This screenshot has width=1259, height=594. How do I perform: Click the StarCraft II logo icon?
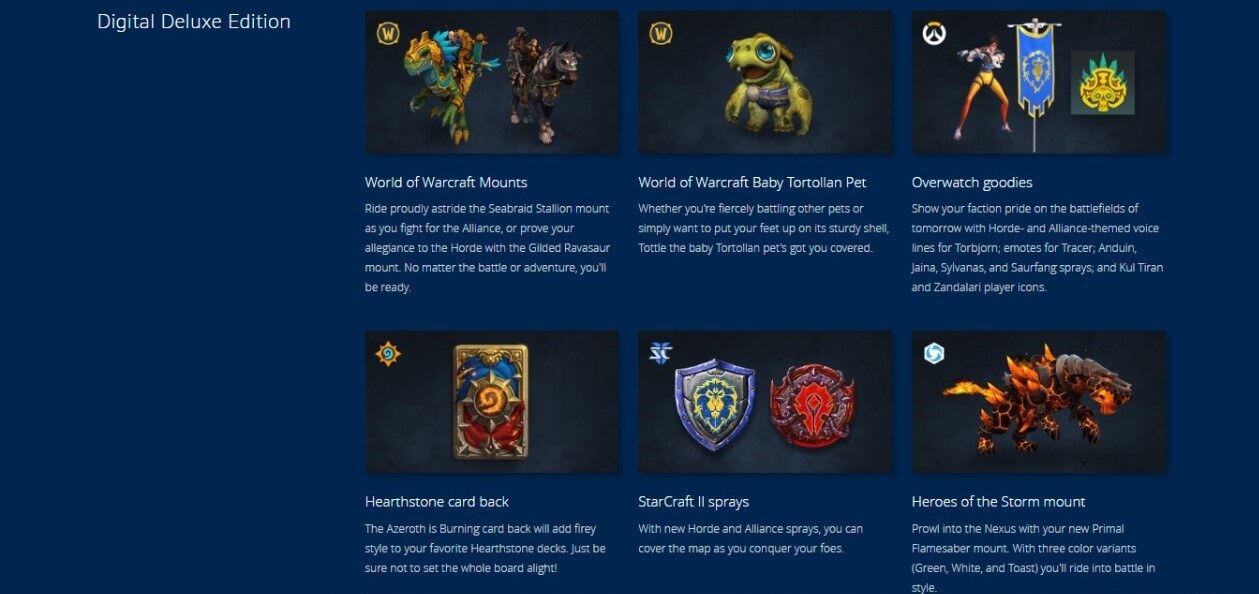pyautogui.click(x=660, y=354)
